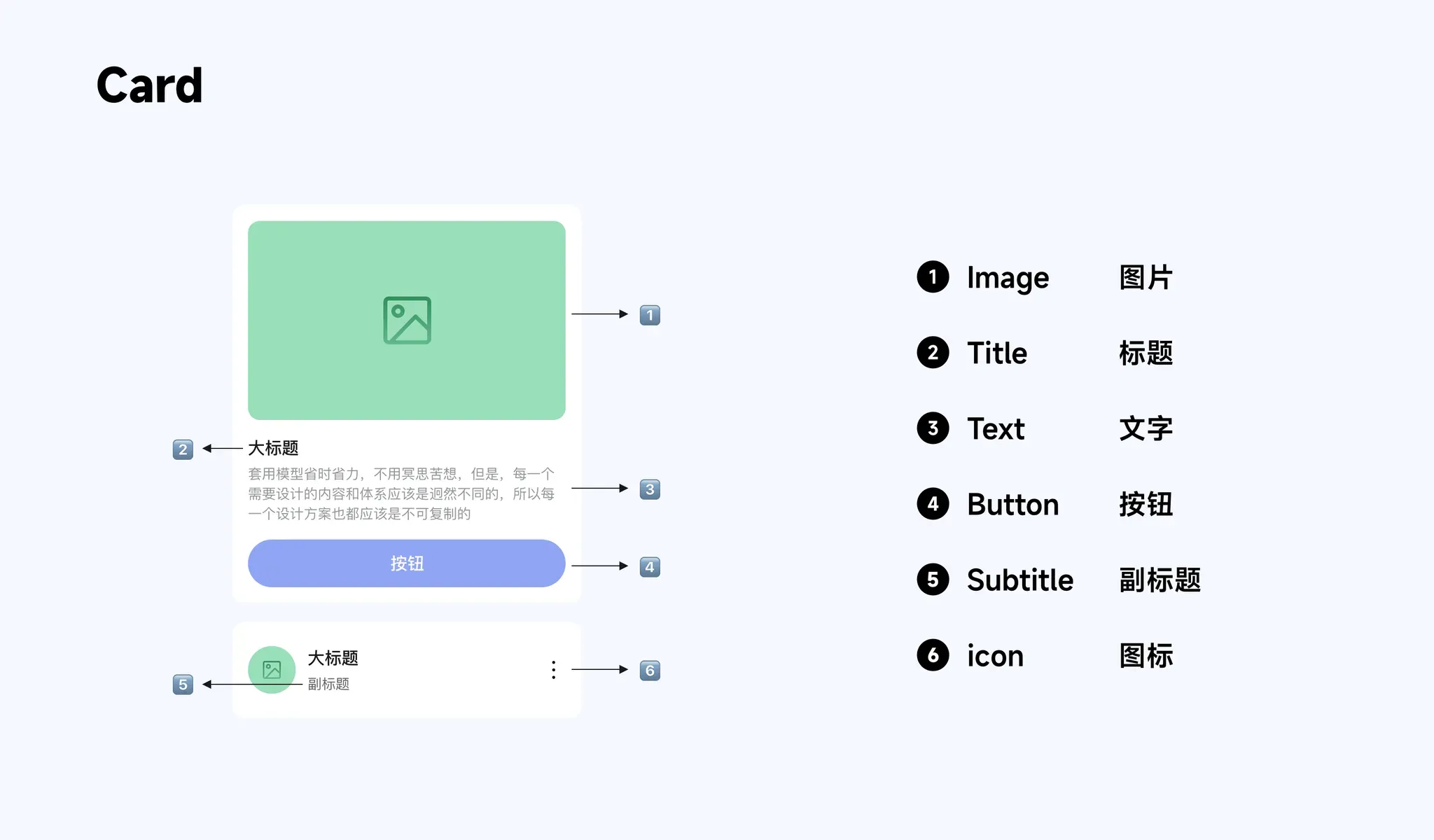Click annotation badge number 5
Image resolution: width=1434 pixels, height=840 pixels.
tap(183, 685)
